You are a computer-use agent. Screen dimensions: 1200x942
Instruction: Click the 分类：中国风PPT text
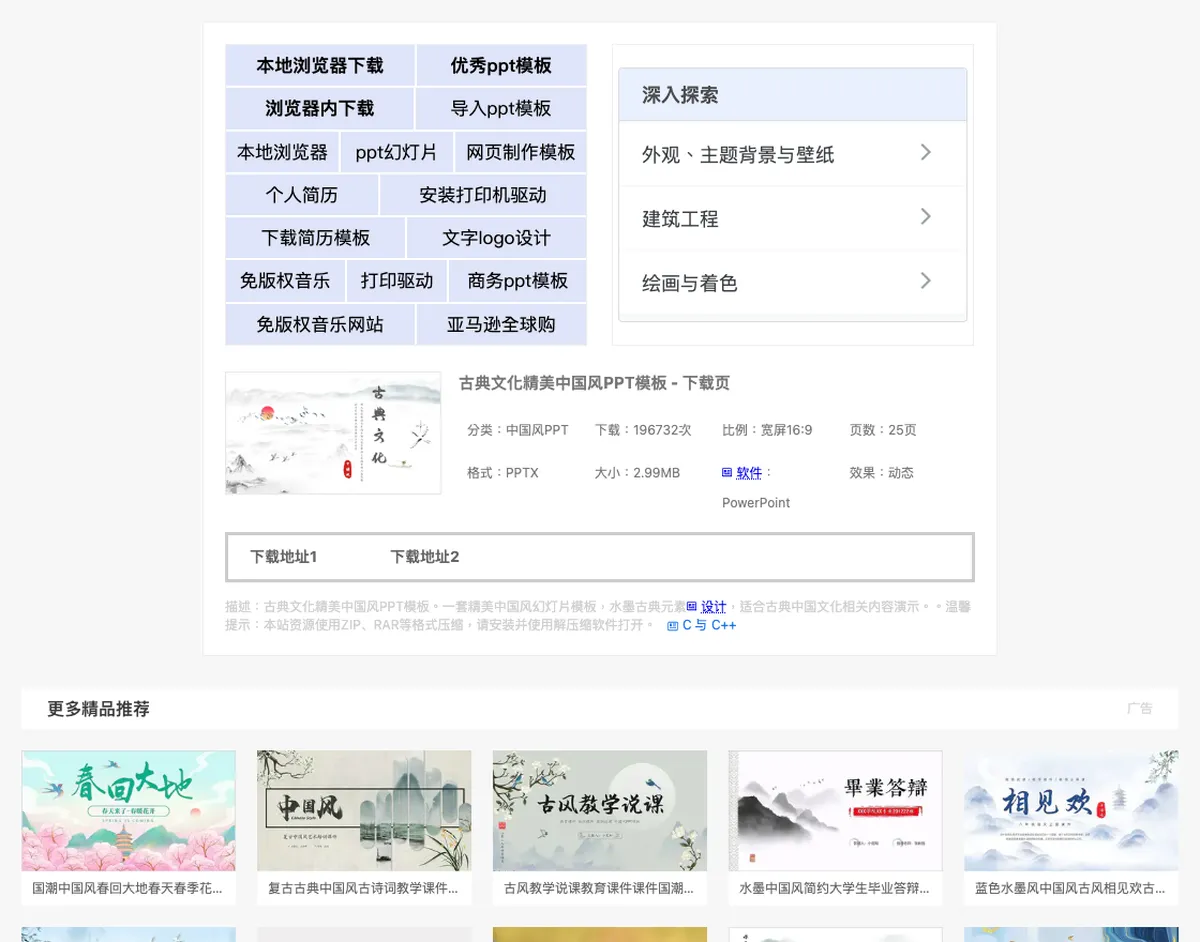point(517,430)
